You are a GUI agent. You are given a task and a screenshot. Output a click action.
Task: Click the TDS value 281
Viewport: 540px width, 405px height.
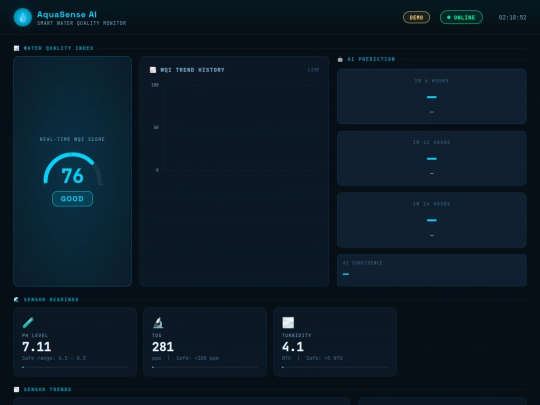163,347
